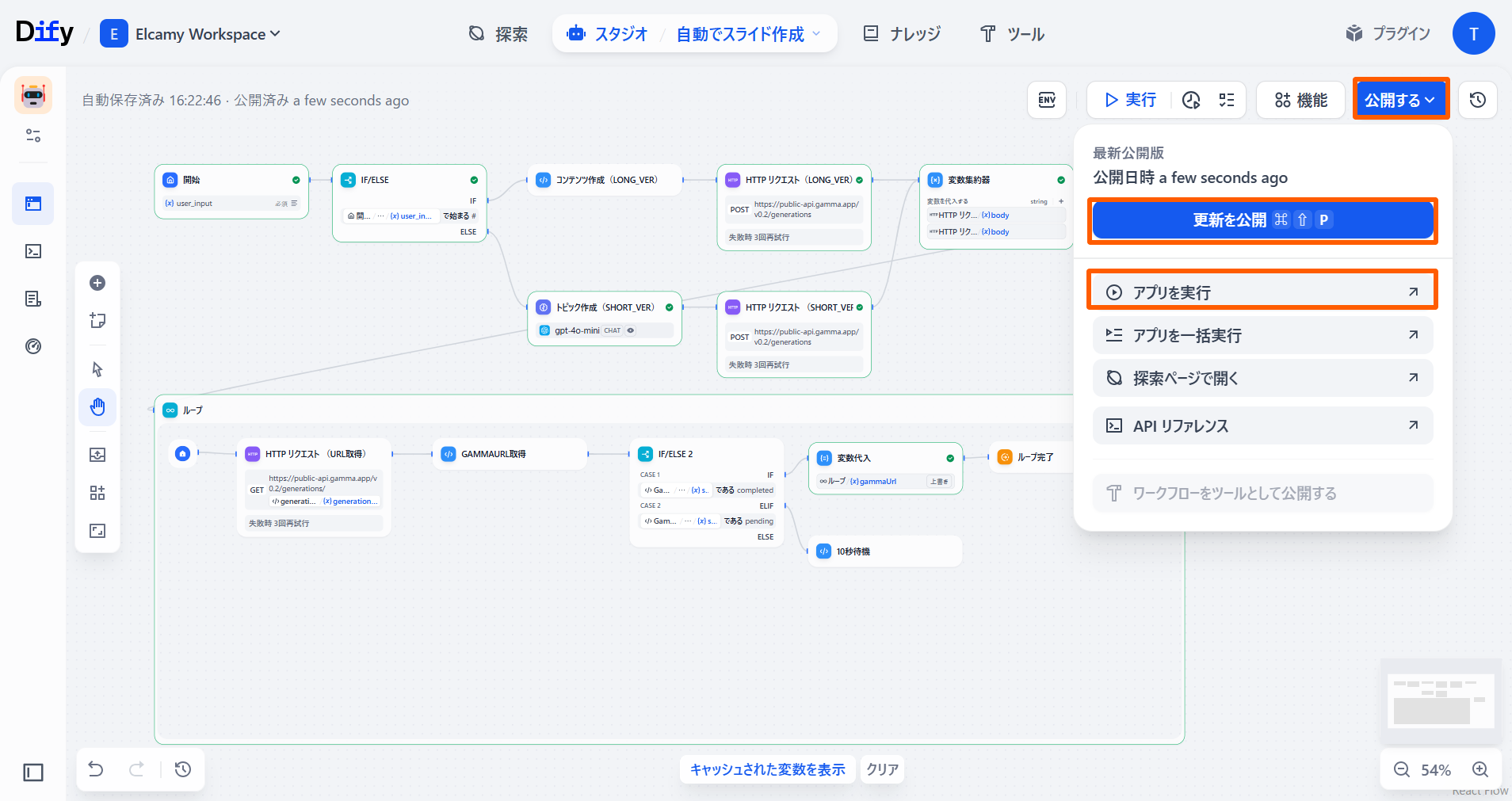Click the ENV environment variables icon
The image size is (1512, 801).
pos(1046,100)
